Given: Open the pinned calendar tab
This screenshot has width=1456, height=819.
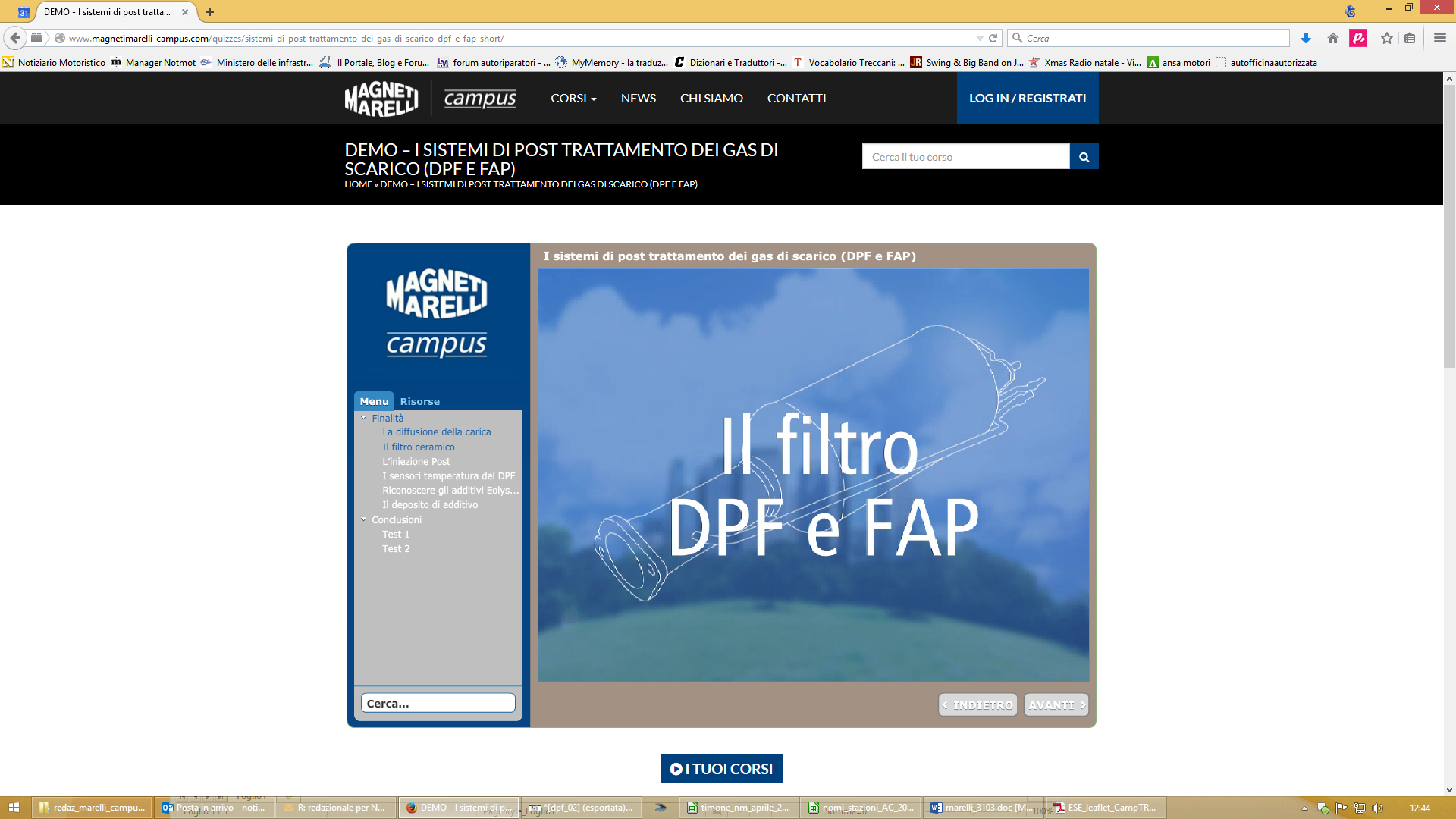Looking at the screenshot, I should (x=24, y=12).
